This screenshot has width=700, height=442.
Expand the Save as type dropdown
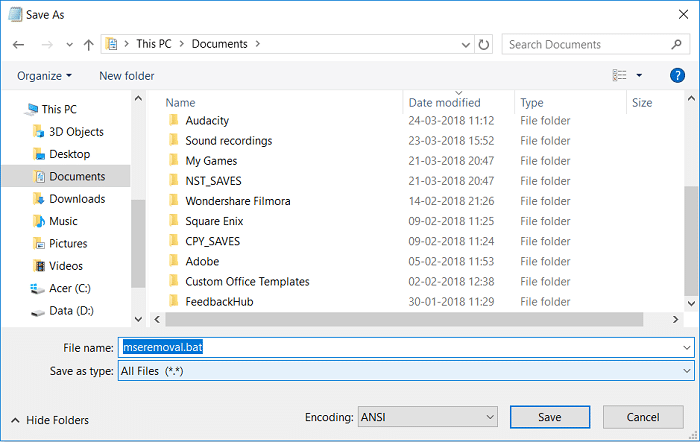(686, 371)
